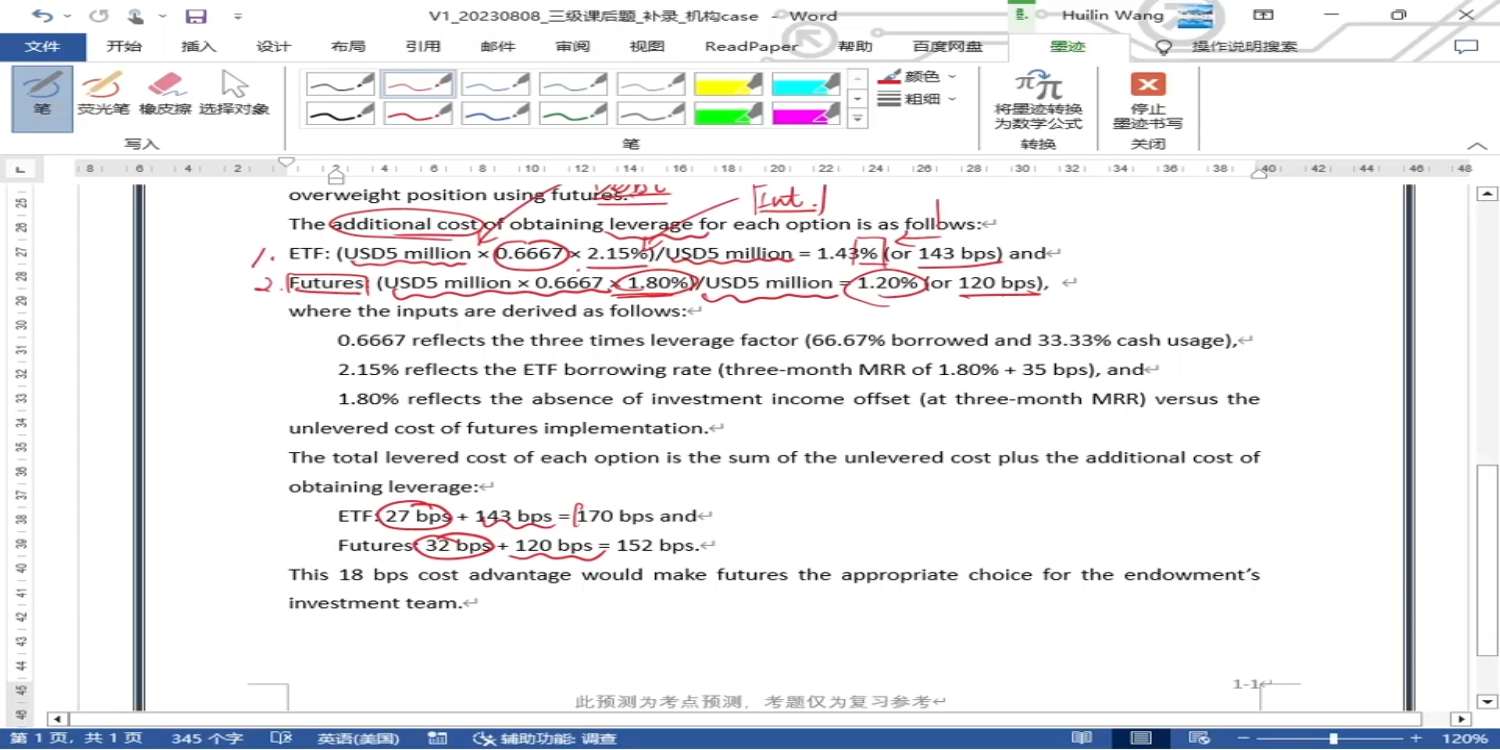Choose the yellow highlighter pen swatch
Viewport: 1500px width, 750px height.
[728, 84]
